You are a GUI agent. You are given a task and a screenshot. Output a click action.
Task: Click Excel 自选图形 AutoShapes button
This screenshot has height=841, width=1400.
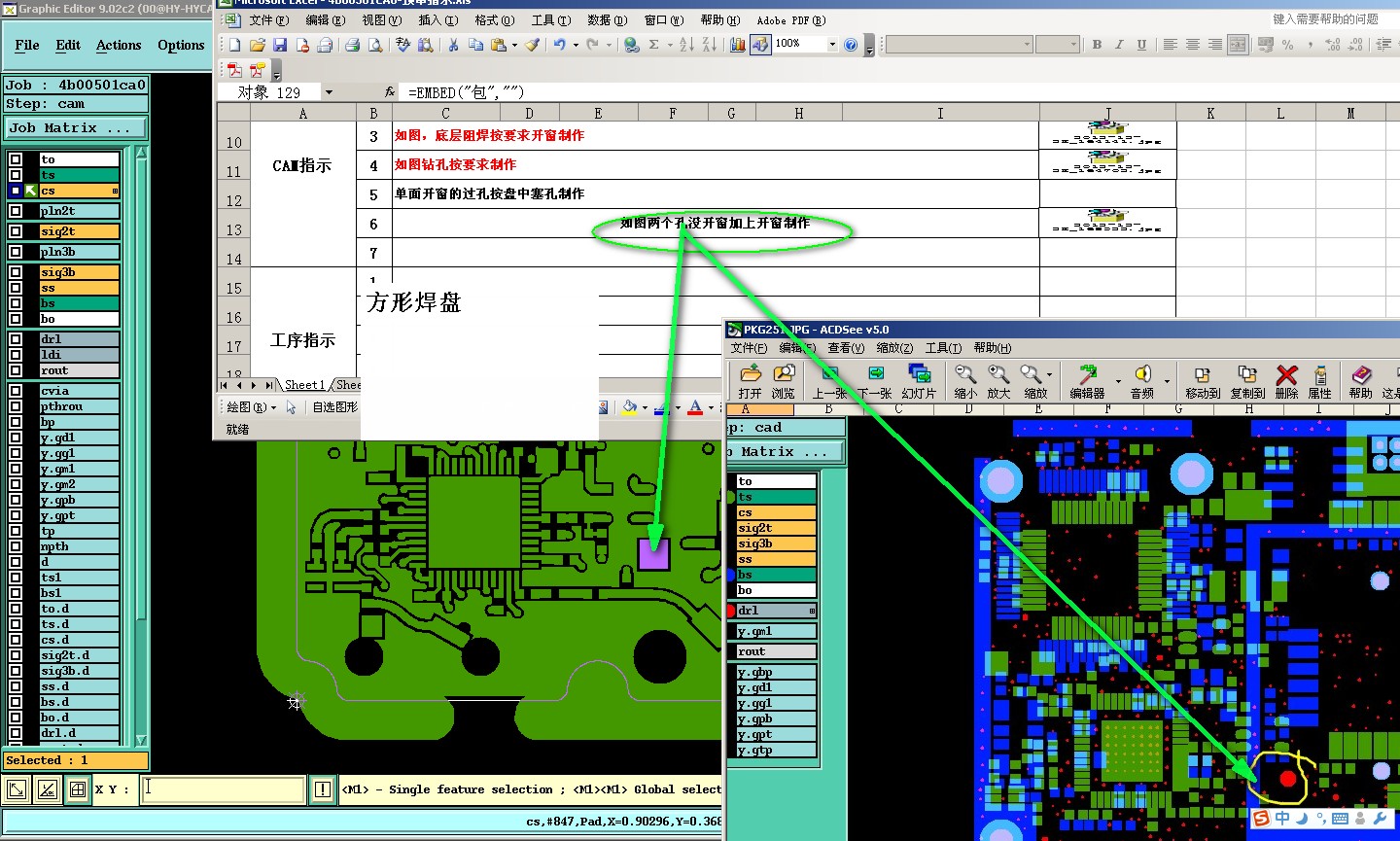[x=334, y=407]
